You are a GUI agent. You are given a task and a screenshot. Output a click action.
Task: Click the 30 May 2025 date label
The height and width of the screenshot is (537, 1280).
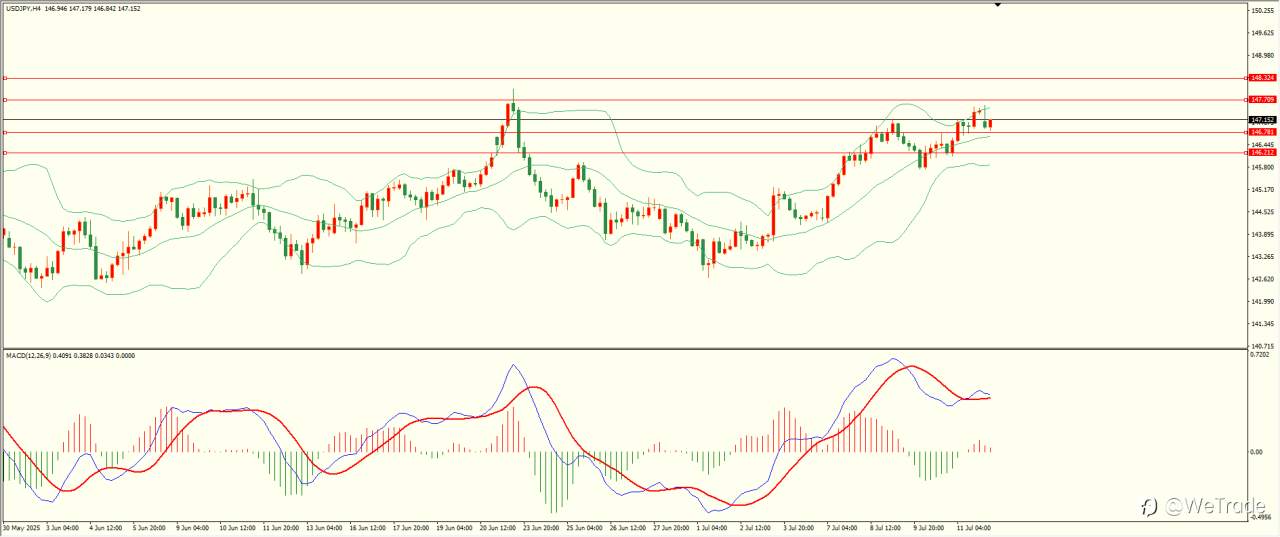point(19,527)
